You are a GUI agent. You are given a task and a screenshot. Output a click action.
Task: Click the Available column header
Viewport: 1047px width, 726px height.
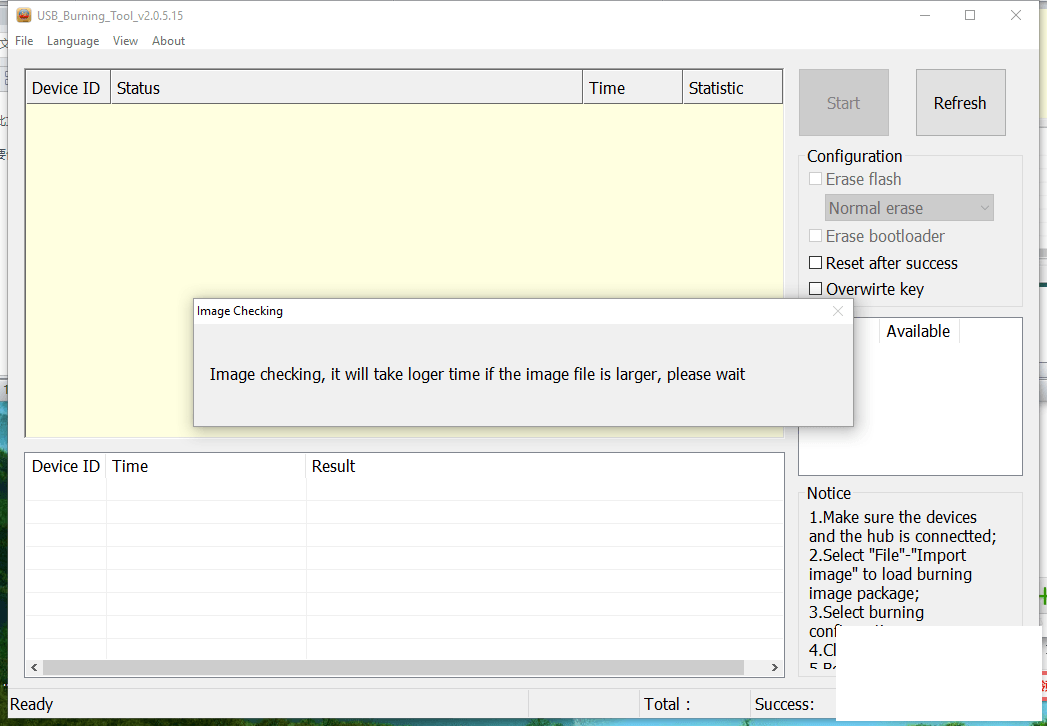click(x=918, y=331)
